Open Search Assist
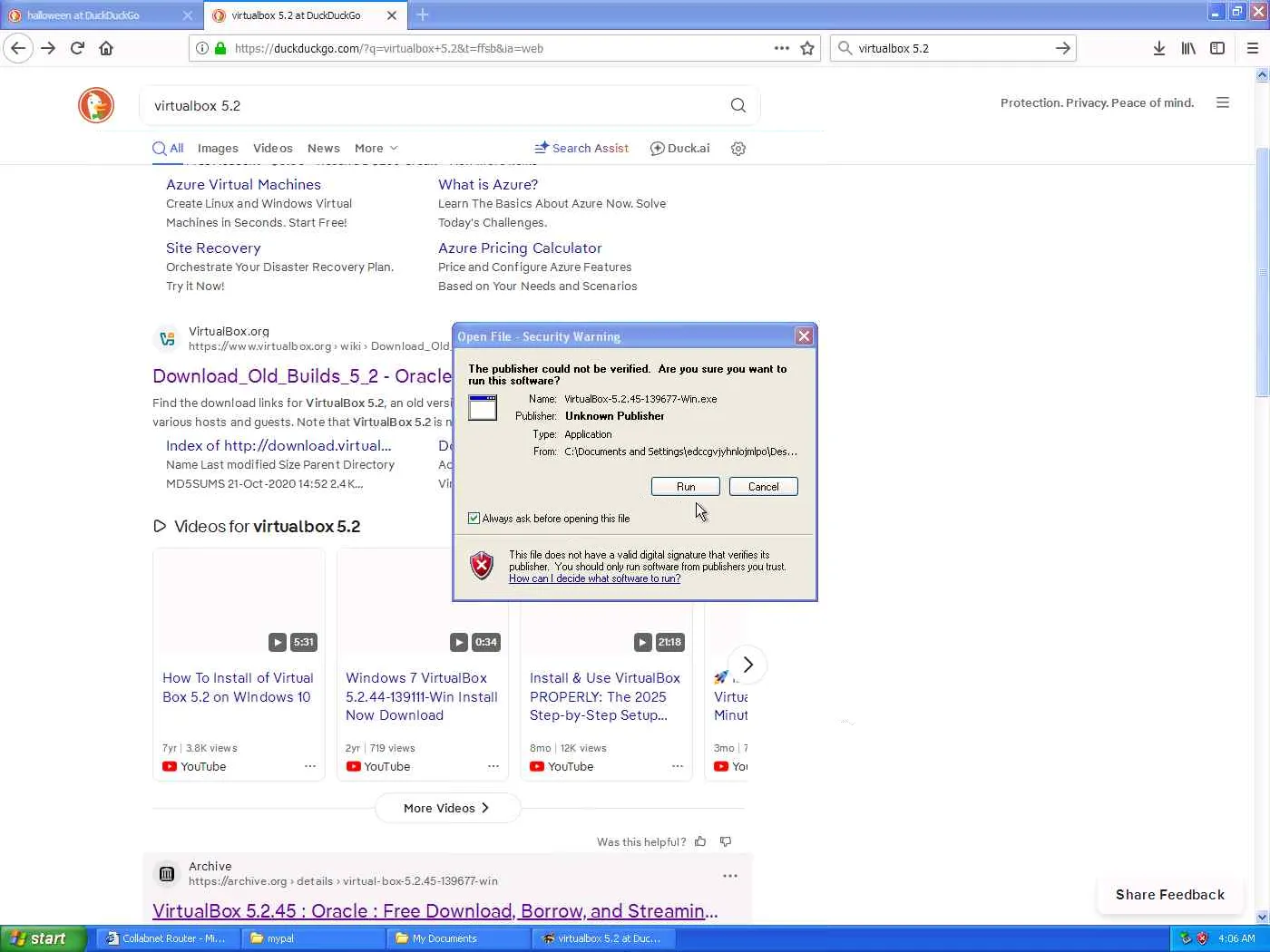 581,149
